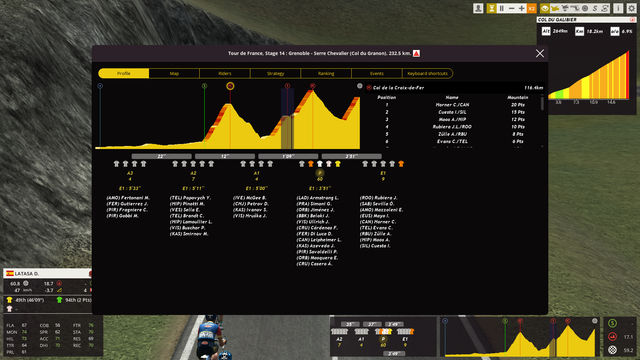Screen dimensions: 640x360
Task: Select rider Rubiera J. in E1 group
Action: tap(378, 198)
